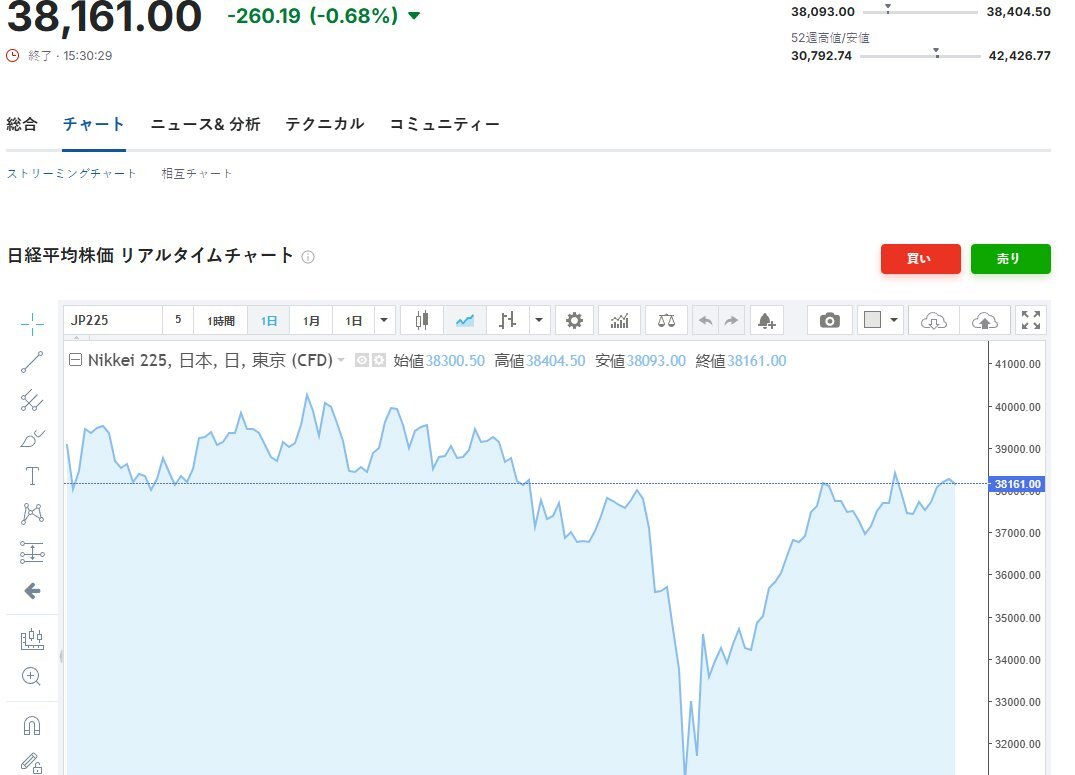Switch to bar chart style icon
The width and height of the screenshot is (1075, 775).
(507, 320)
